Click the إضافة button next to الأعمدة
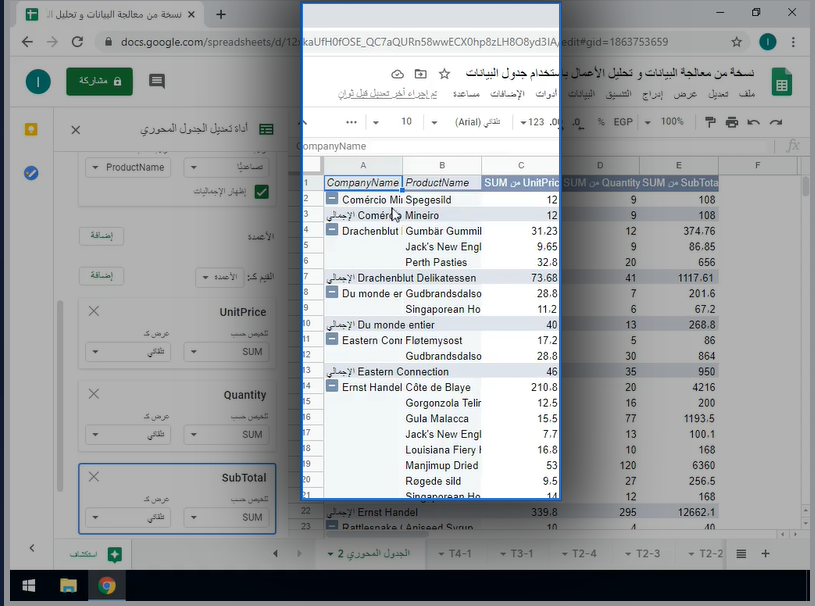 coord(101,236)
